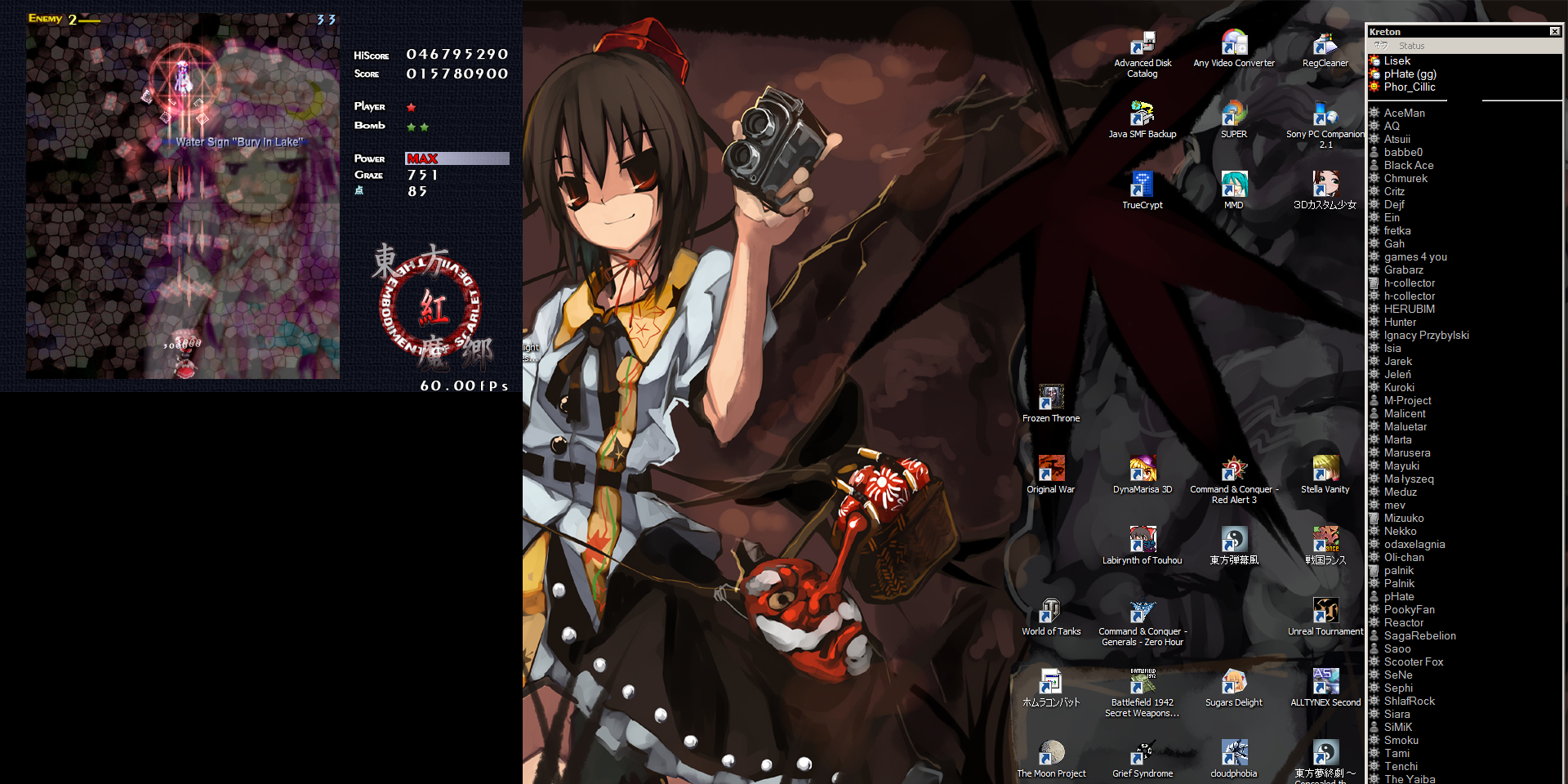The image size is (1568, 784).
Task: Select contact ShlafRock
Action: click(x=1409, y=701)
